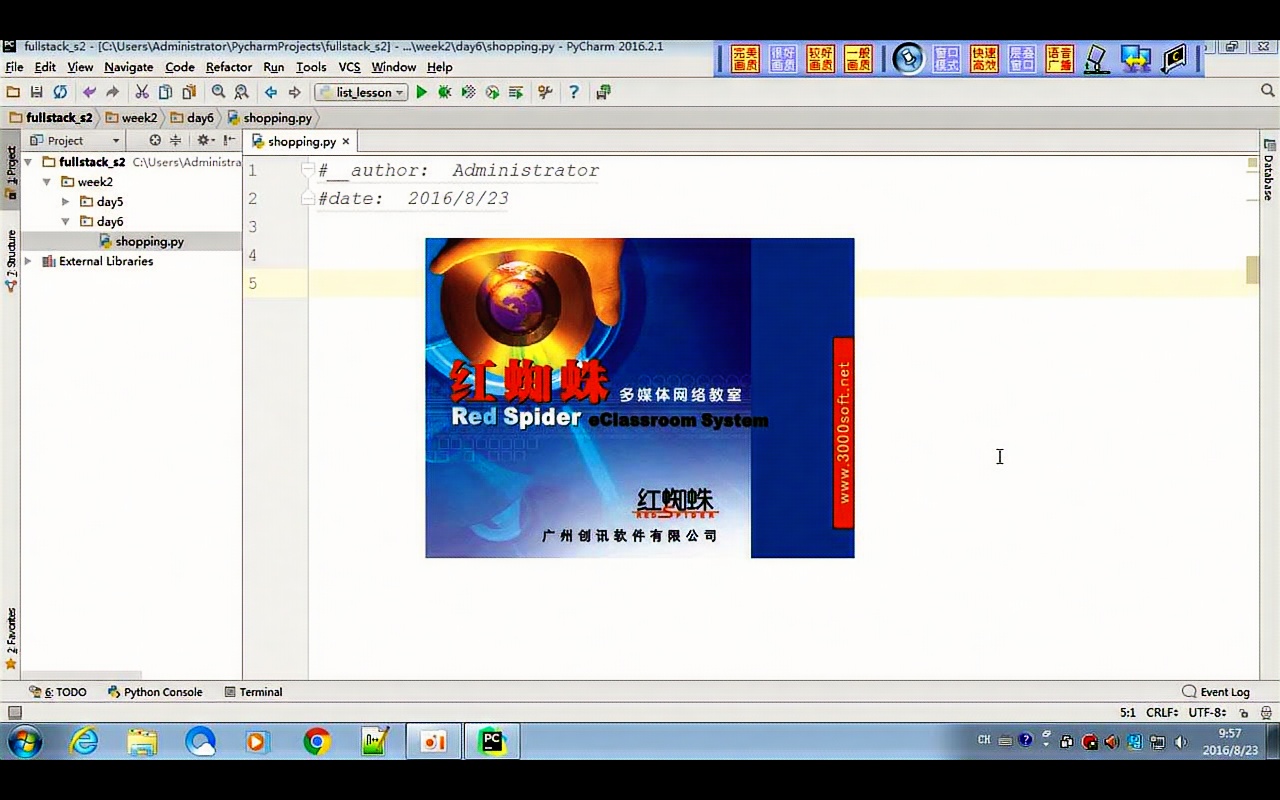The image size is (1280, 800).
Task: Expand the day5 folder in Project tree
Action: coord(65,201)
